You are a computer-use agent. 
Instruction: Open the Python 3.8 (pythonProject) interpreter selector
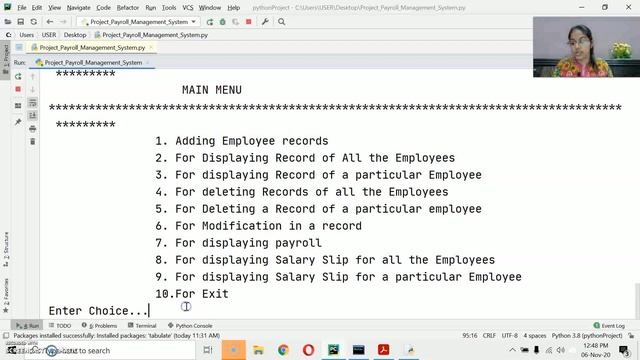click(587, 336)
